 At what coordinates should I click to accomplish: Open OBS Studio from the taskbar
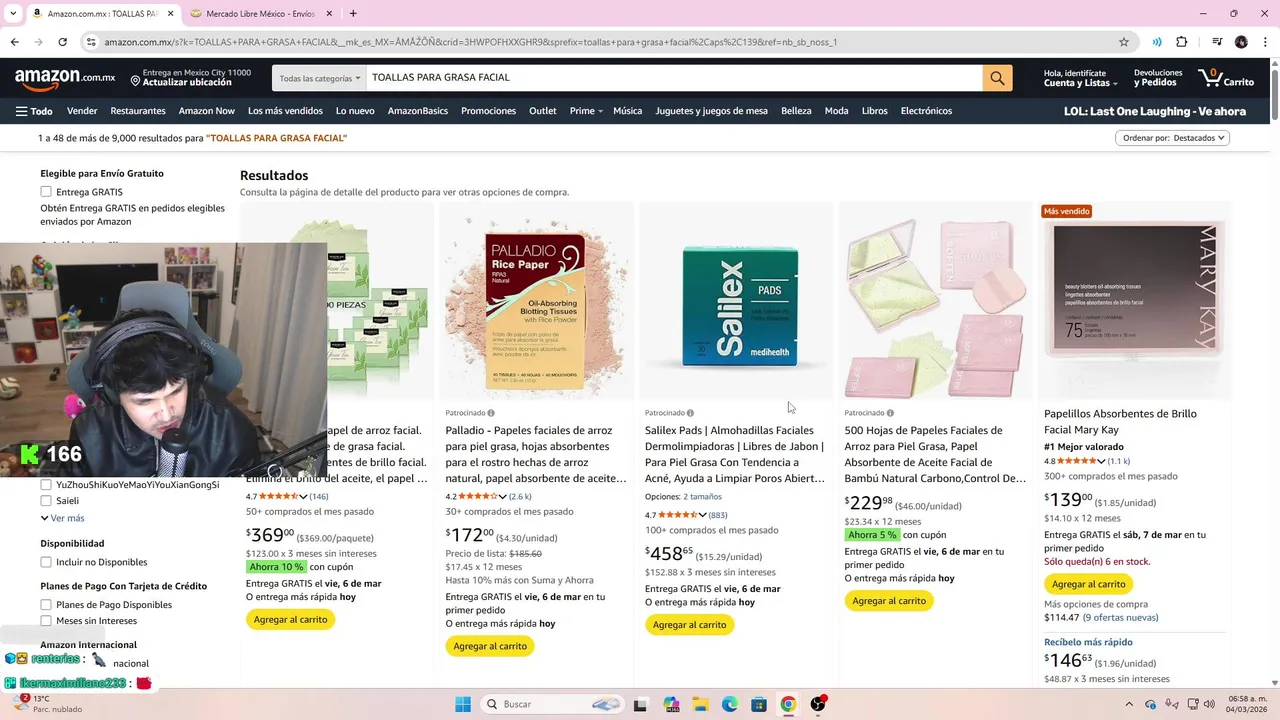tap(818, 704)
